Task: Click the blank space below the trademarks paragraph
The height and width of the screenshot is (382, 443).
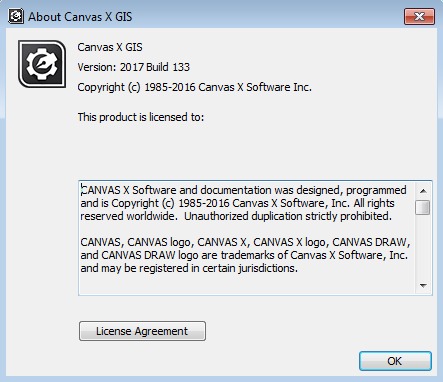Action: pyautogui.click(x=247, y=284)
